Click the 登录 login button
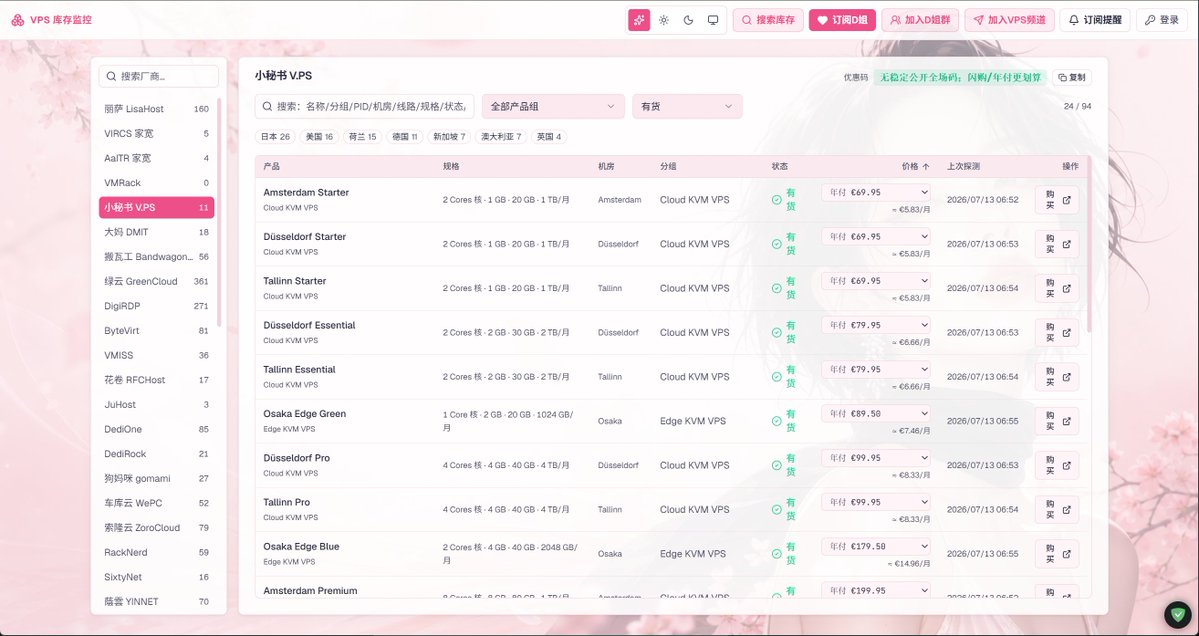The image size is (1199, 636). click(x=1162, y=20)
